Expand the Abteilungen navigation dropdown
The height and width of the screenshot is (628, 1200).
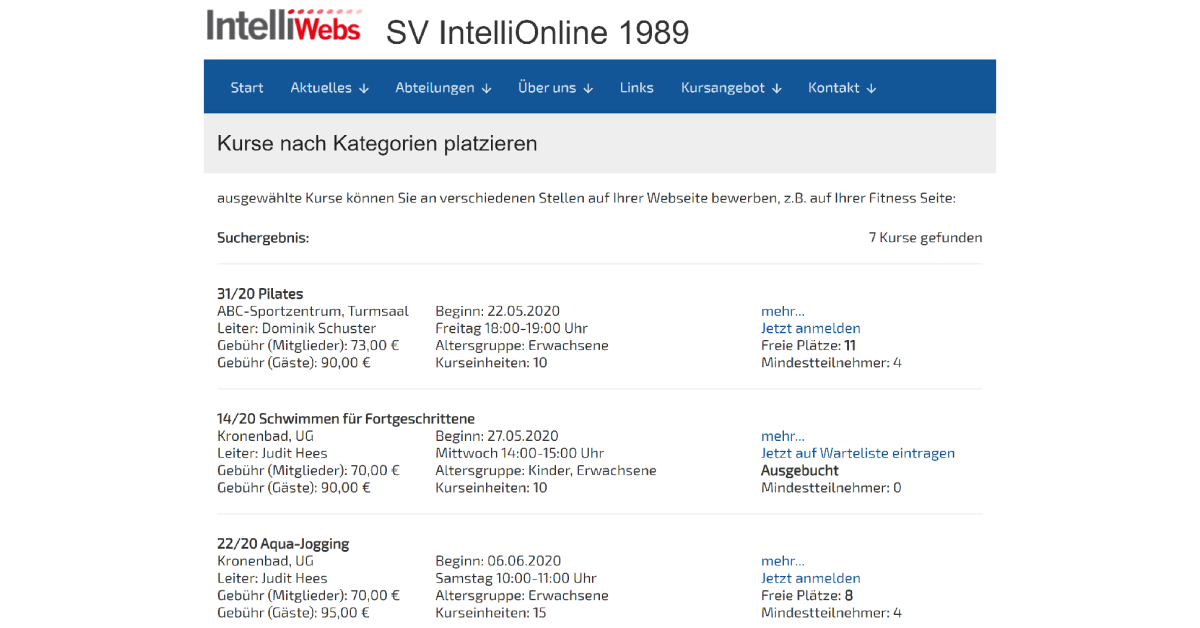(443, 87)
